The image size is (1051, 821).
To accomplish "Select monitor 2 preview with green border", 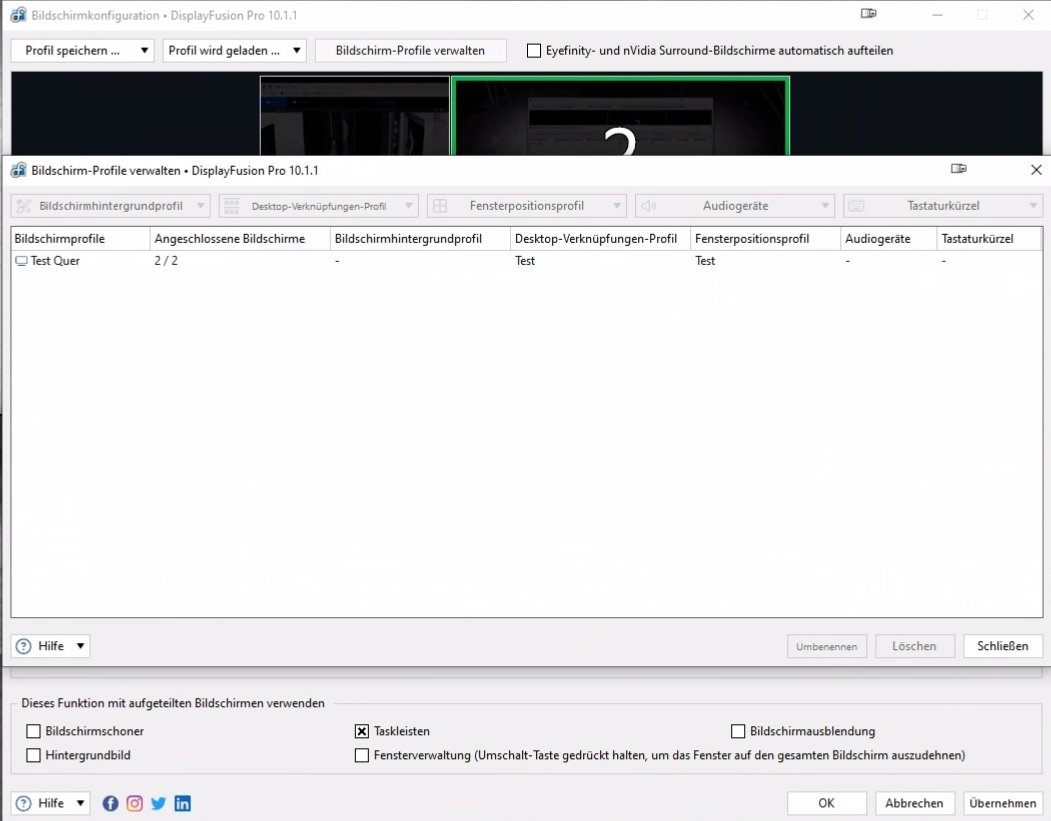I will click(x=621, y=116).
